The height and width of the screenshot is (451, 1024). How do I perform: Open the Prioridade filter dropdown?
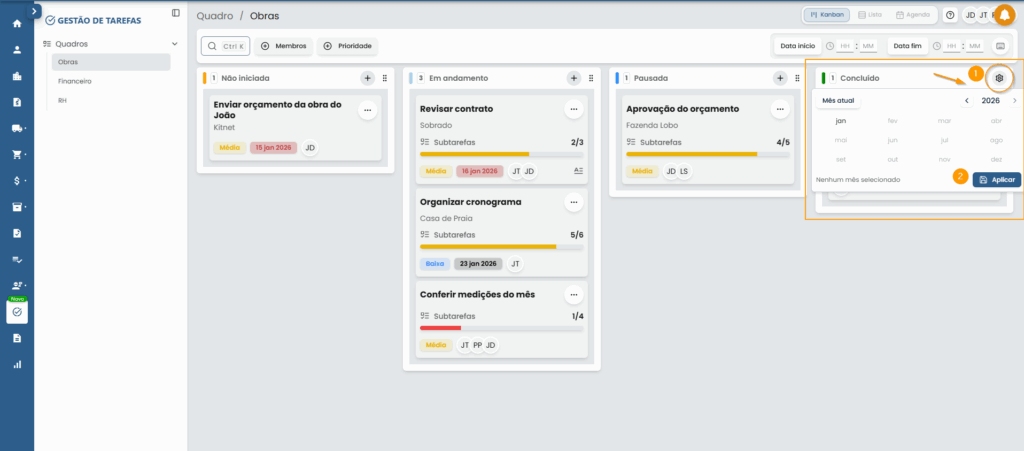[x=347, y=46]
